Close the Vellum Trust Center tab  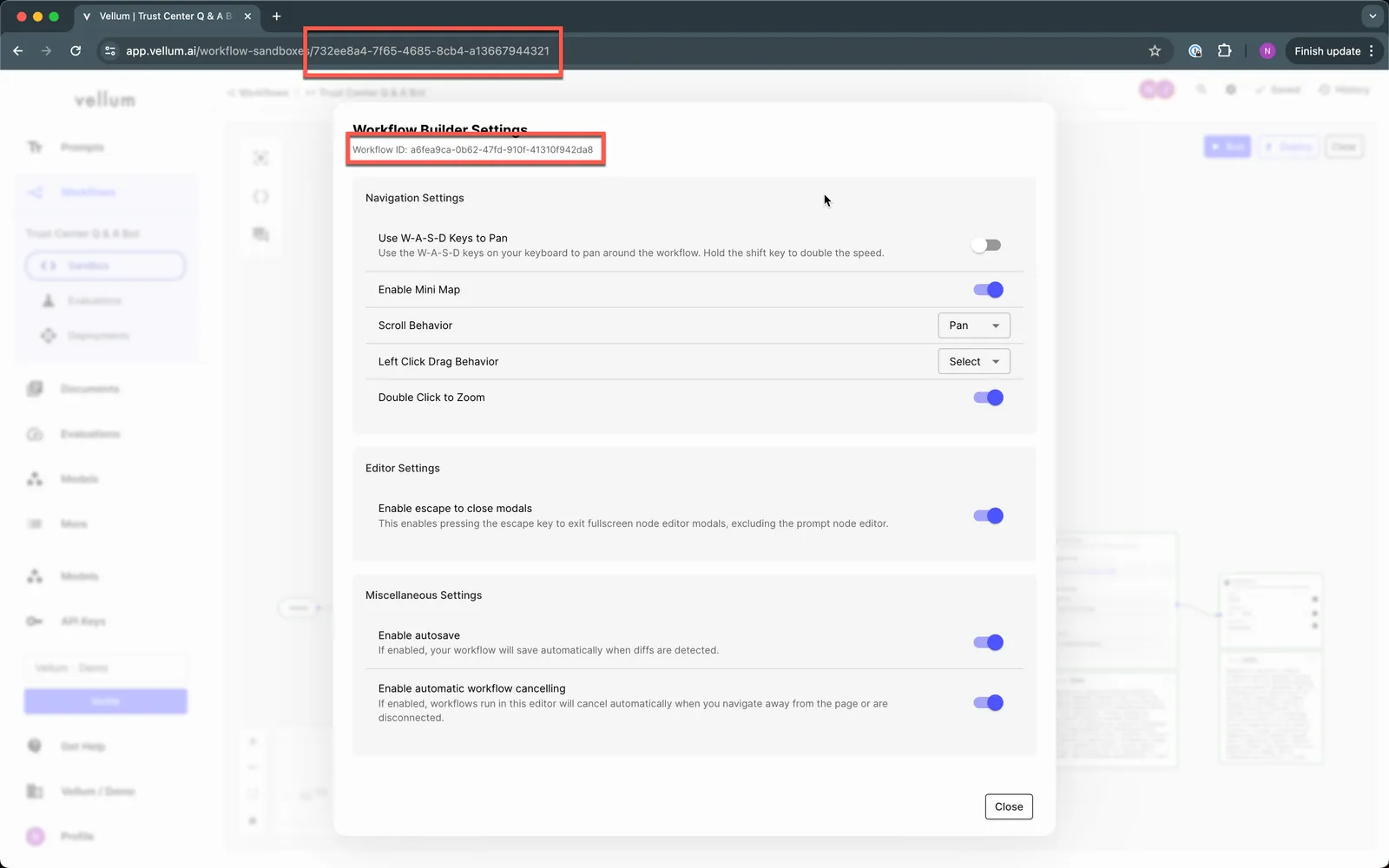247,16
